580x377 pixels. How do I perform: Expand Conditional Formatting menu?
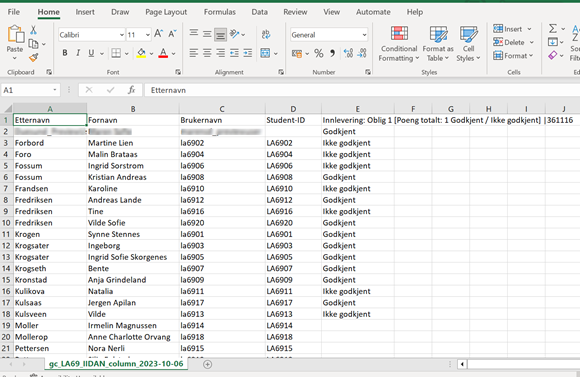click(399, 44)
